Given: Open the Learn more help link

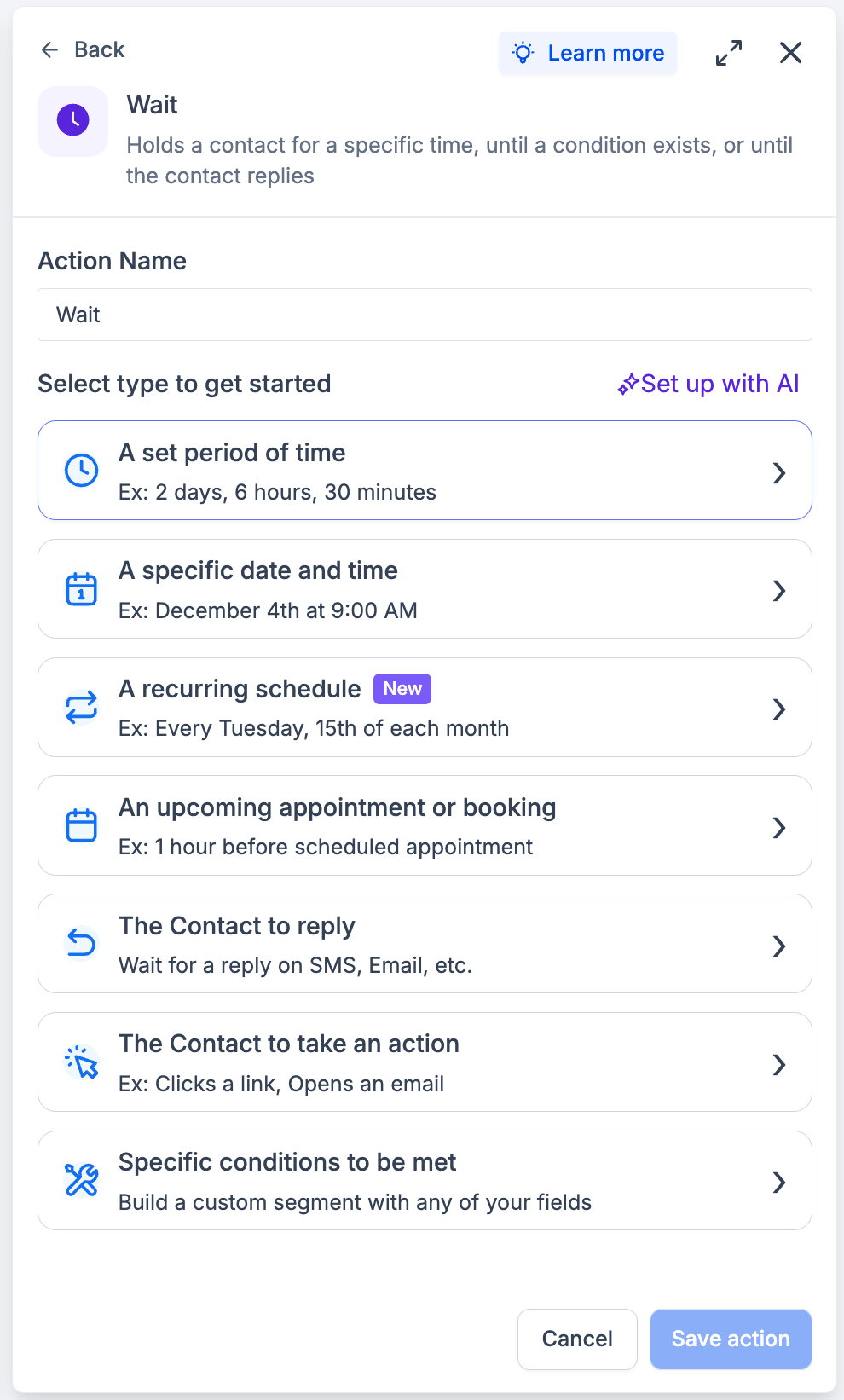Looking at the screenshot, I should 588,53.
